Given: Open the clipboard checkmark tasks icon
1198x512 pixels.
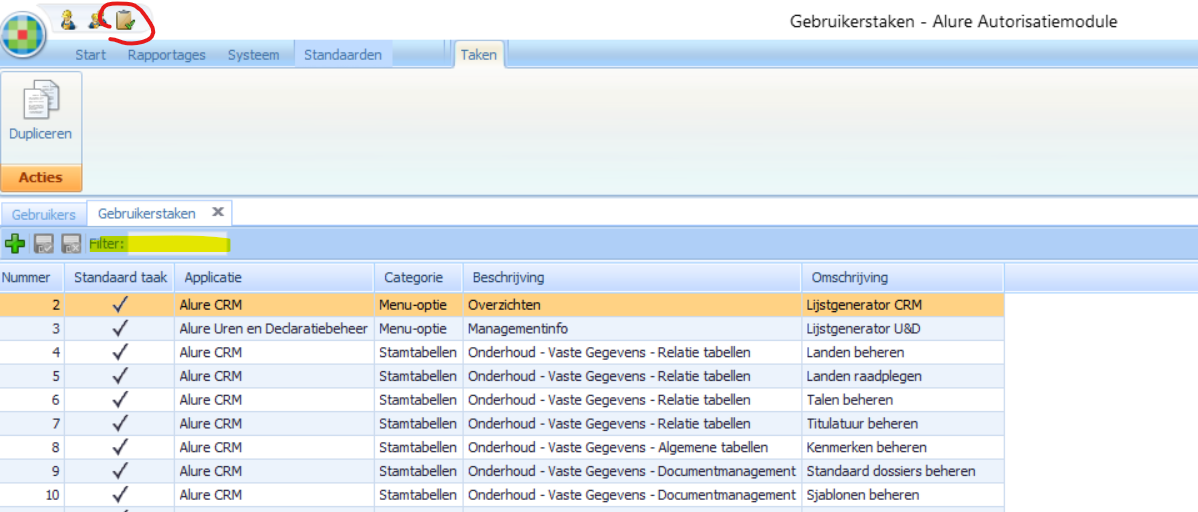Looking at the screenshot, I should tap(125, 19).
